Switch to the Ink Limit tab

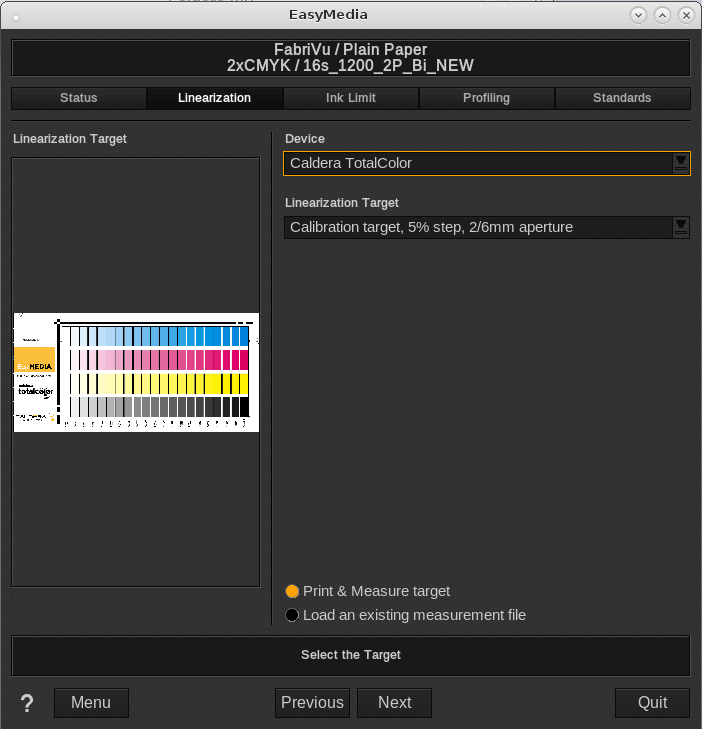(x=351, y=98)
